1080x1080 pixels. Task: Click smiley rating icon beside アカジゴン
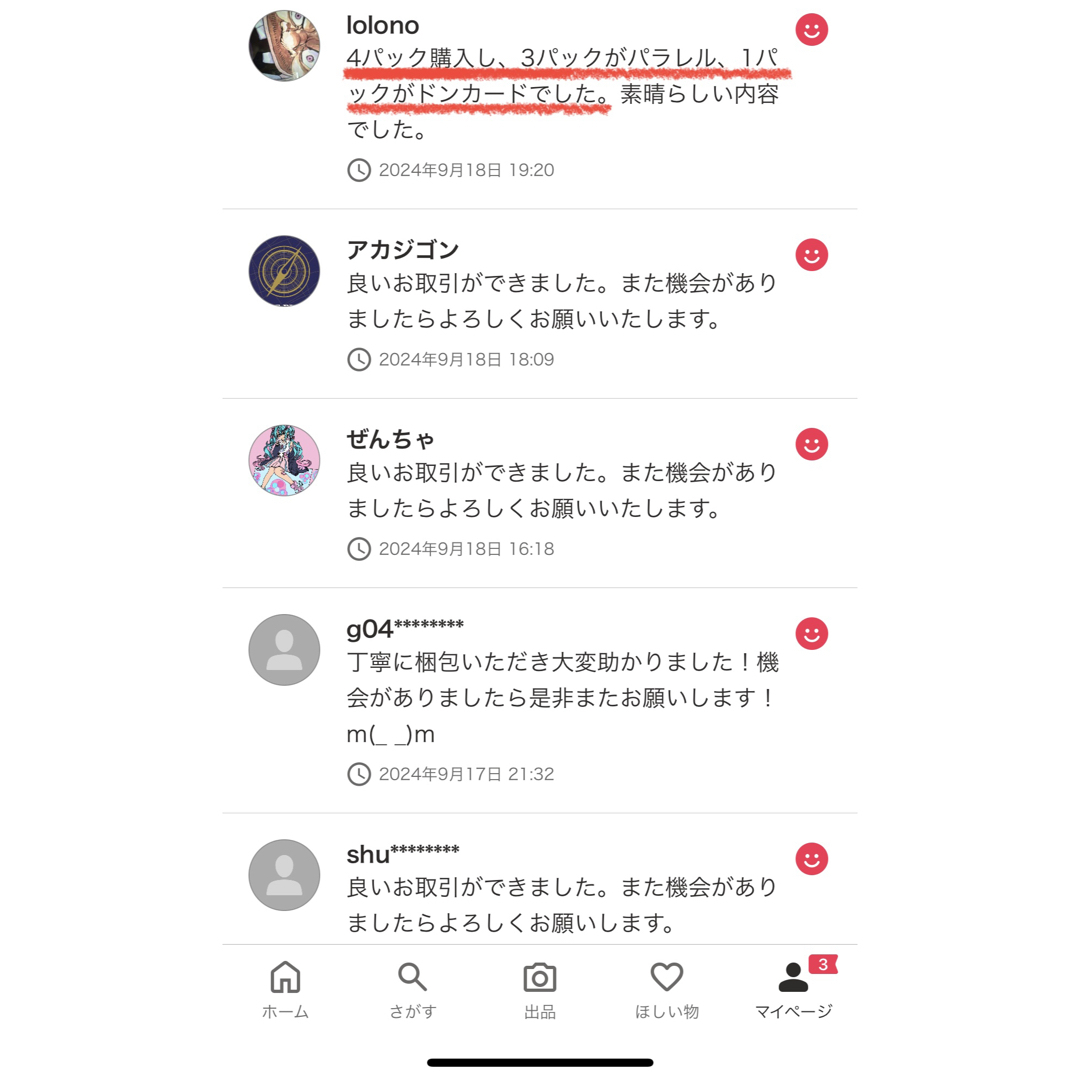pyautogui.click(x=812, y=255)
